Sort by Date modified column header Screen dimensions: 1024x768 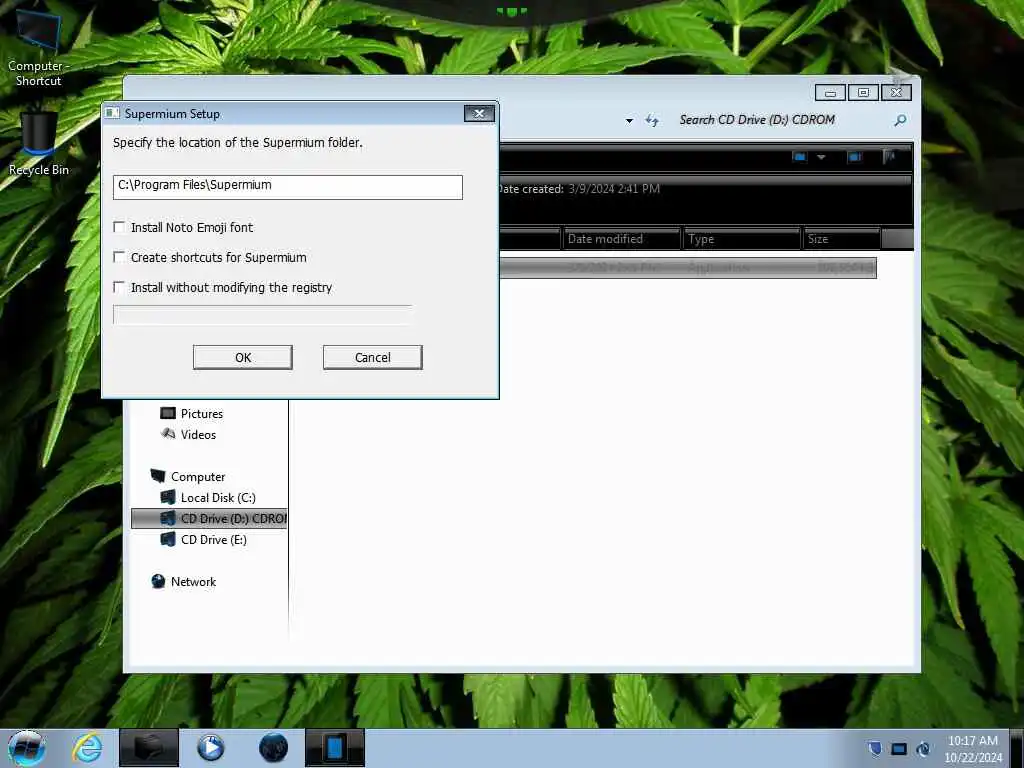pos(621,239)
